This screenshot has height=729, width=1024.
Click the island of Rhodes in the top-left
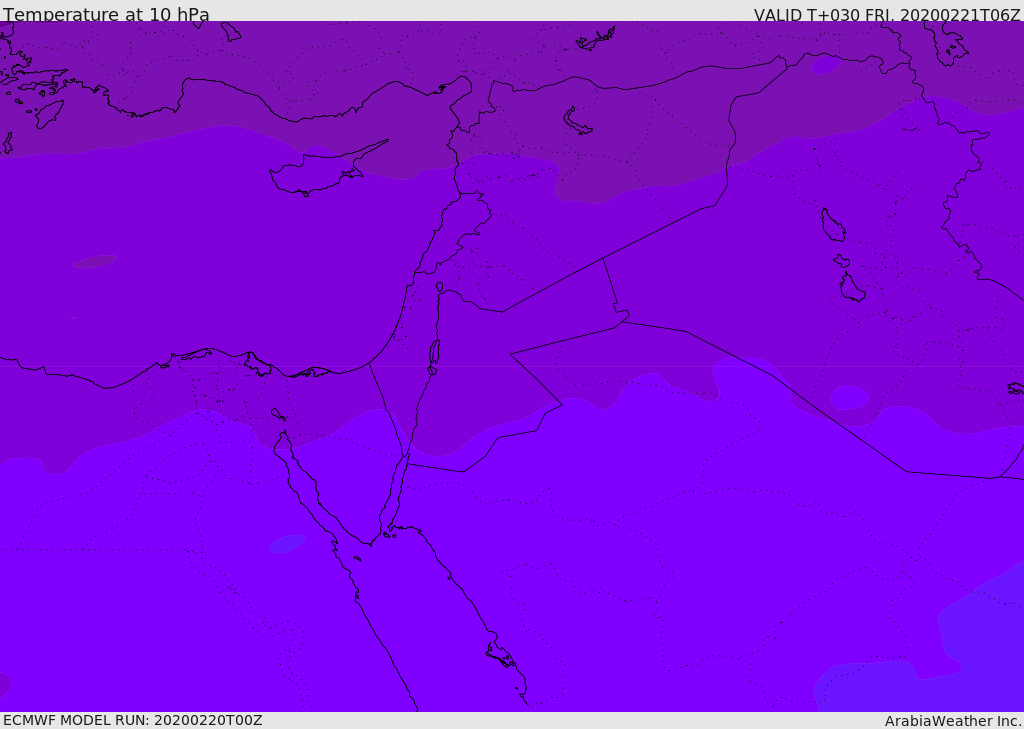(49, 113)
